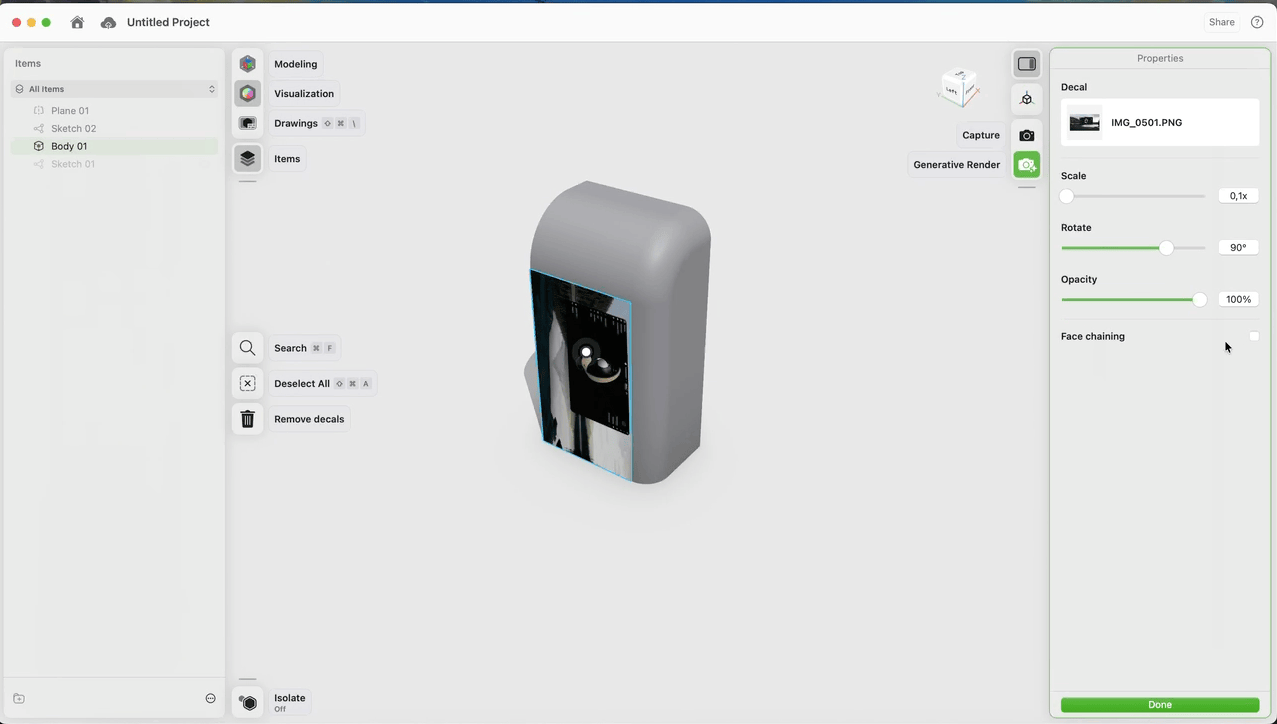Open the Modeling tools icon

point(248,64)
